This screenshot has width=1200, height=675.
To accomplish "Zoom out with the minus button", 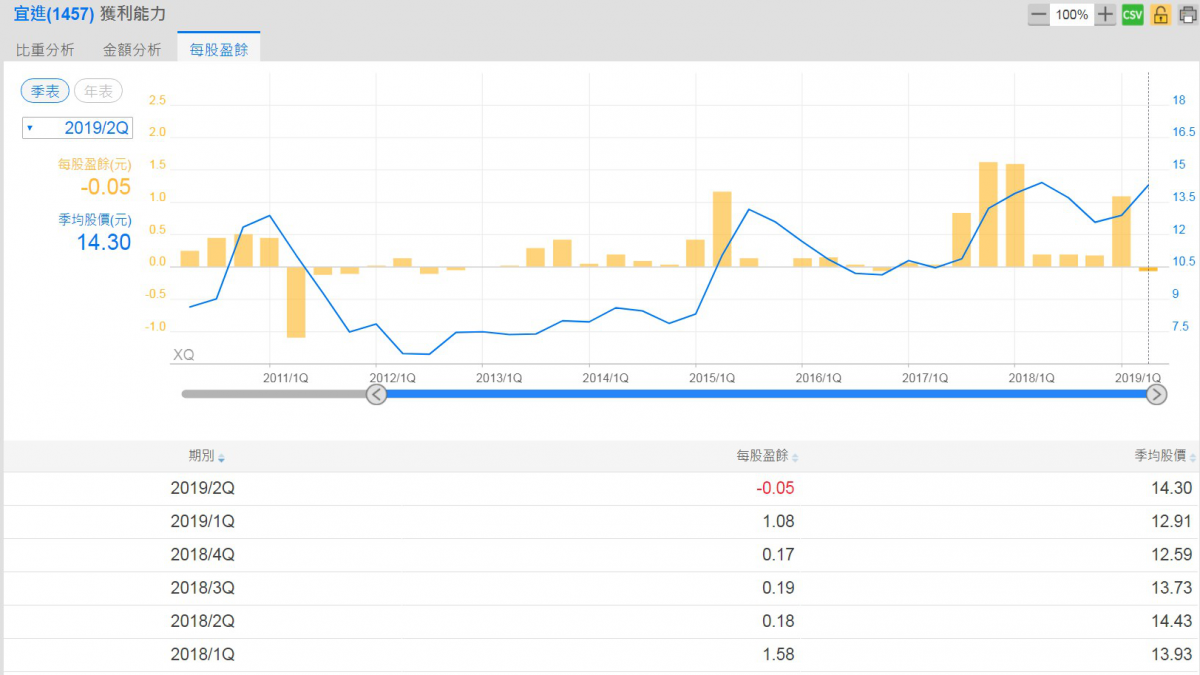I will pos(1039,15).
